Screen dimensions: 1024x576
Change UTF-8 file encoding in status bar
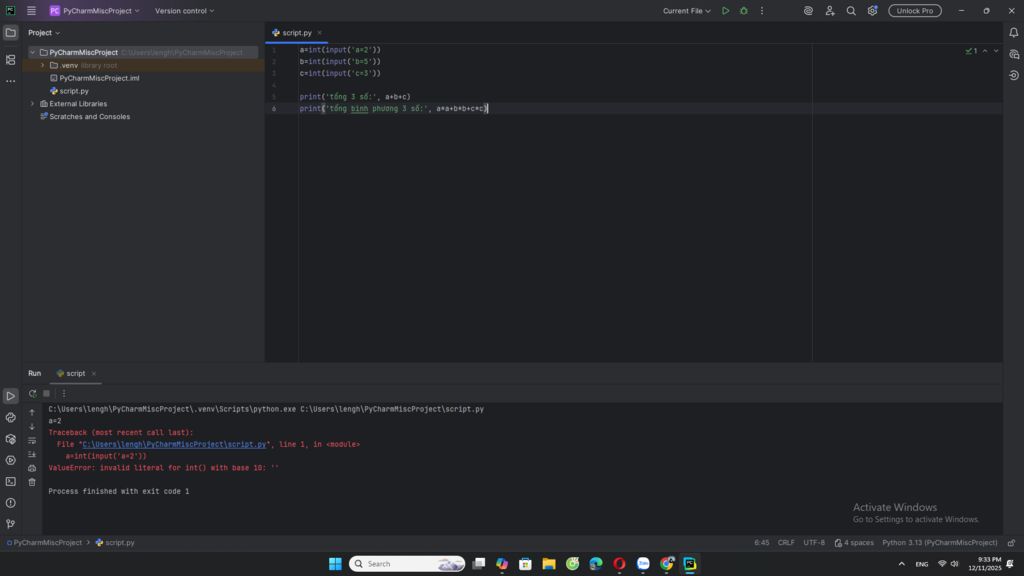click(x=814, y=543)
